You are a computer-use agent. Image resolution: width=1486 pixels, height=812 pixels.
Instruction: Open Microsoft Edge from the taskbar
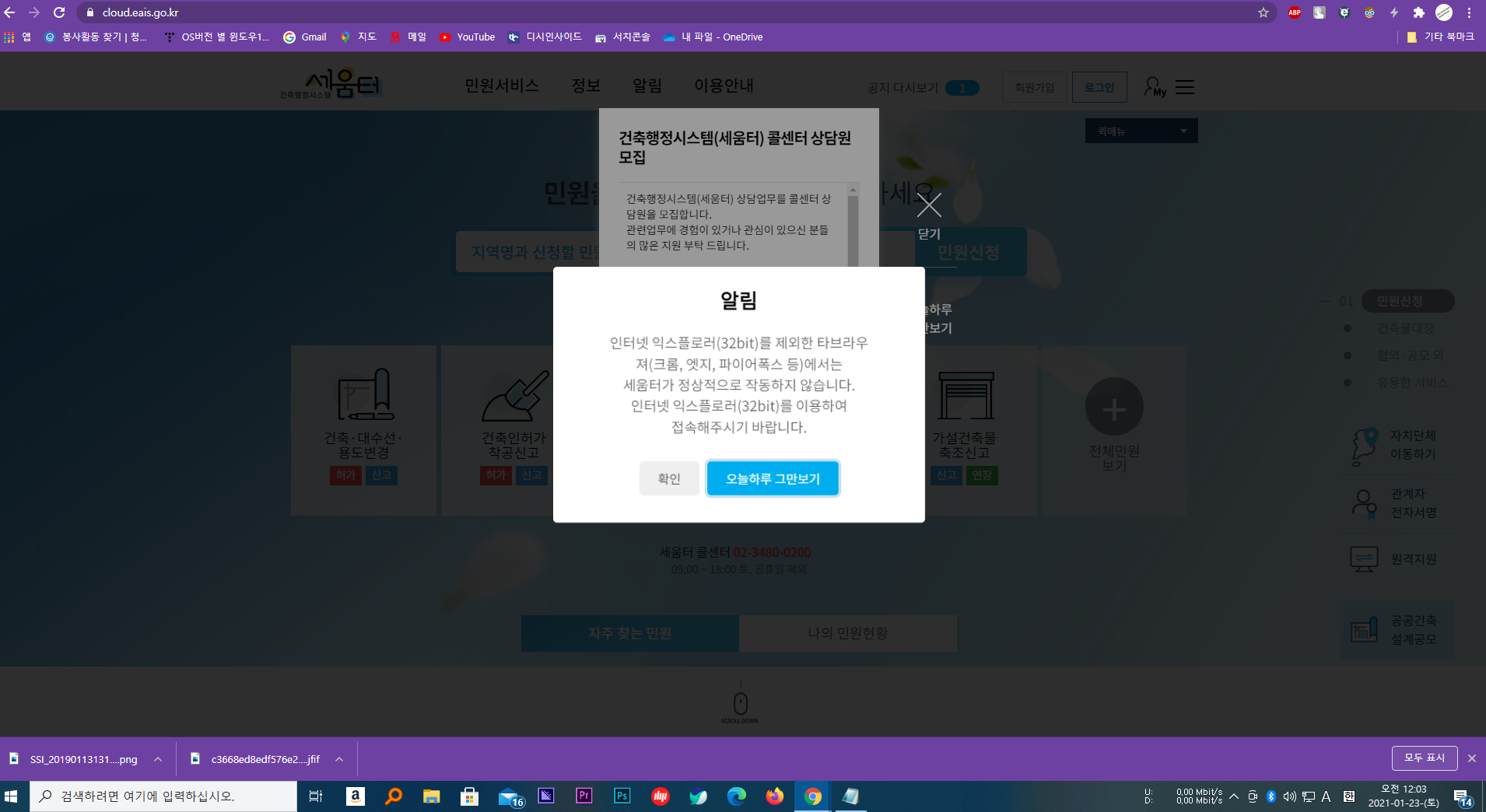point(737,796)
